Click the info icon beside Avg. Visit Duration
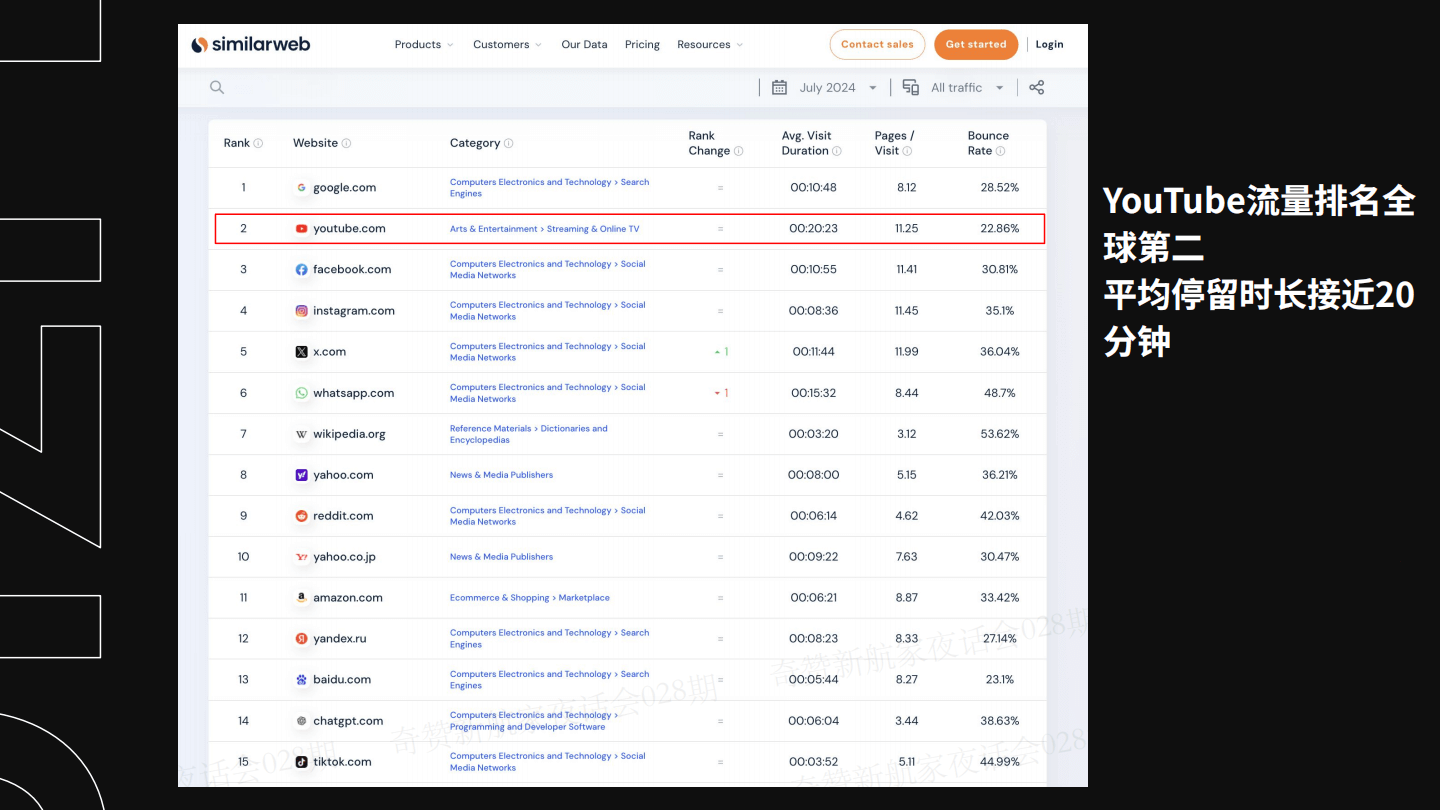This screenshot has height=810, width=1440. click(837, 151)
